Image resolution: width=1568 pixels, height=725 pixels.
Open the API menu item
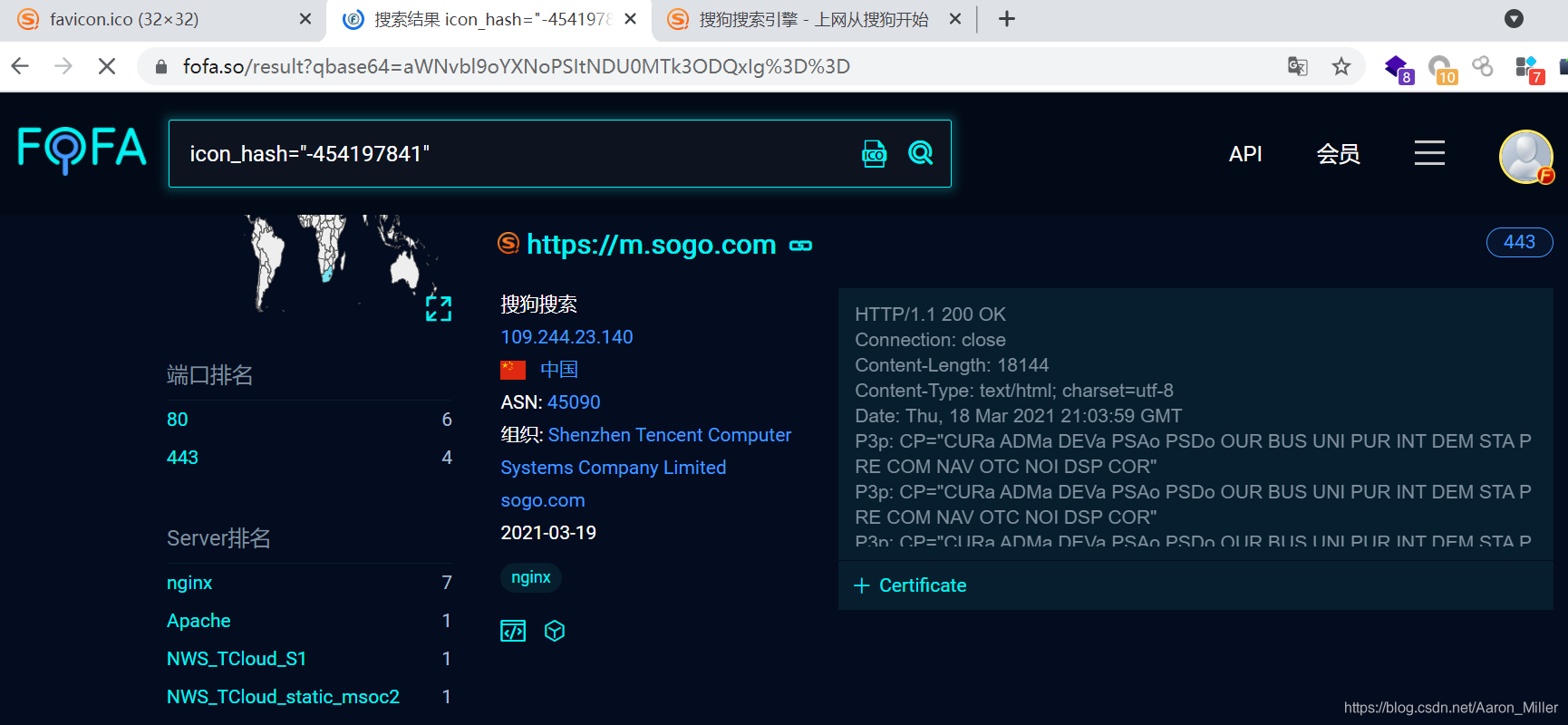click(x=1245, y=154)
